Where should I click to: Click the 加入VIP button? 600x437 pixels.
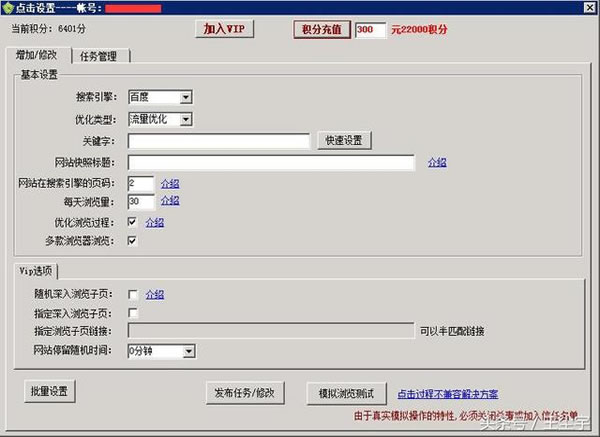(x=224, y=29)
